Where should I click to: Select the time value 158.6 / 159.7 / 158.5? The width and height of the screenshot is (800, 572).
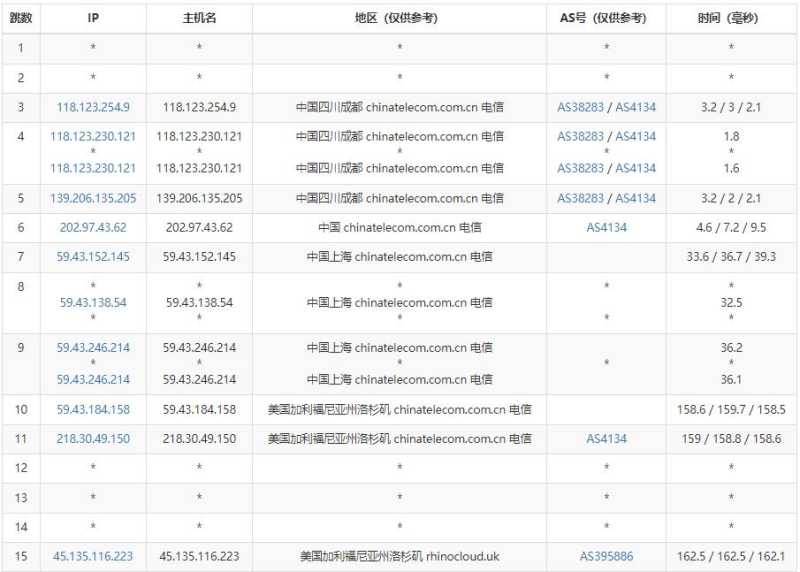click(731, 409)
